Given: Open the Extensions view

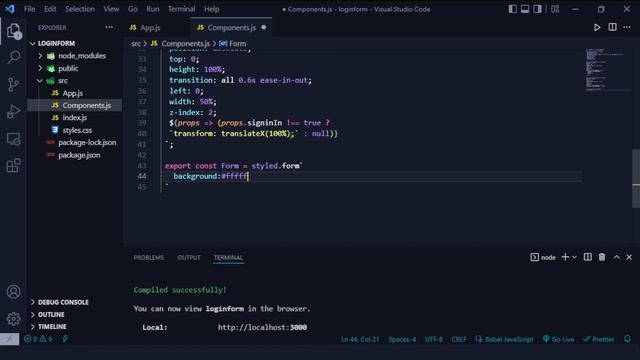Looking at the screenshot, I should click(13, 166).
